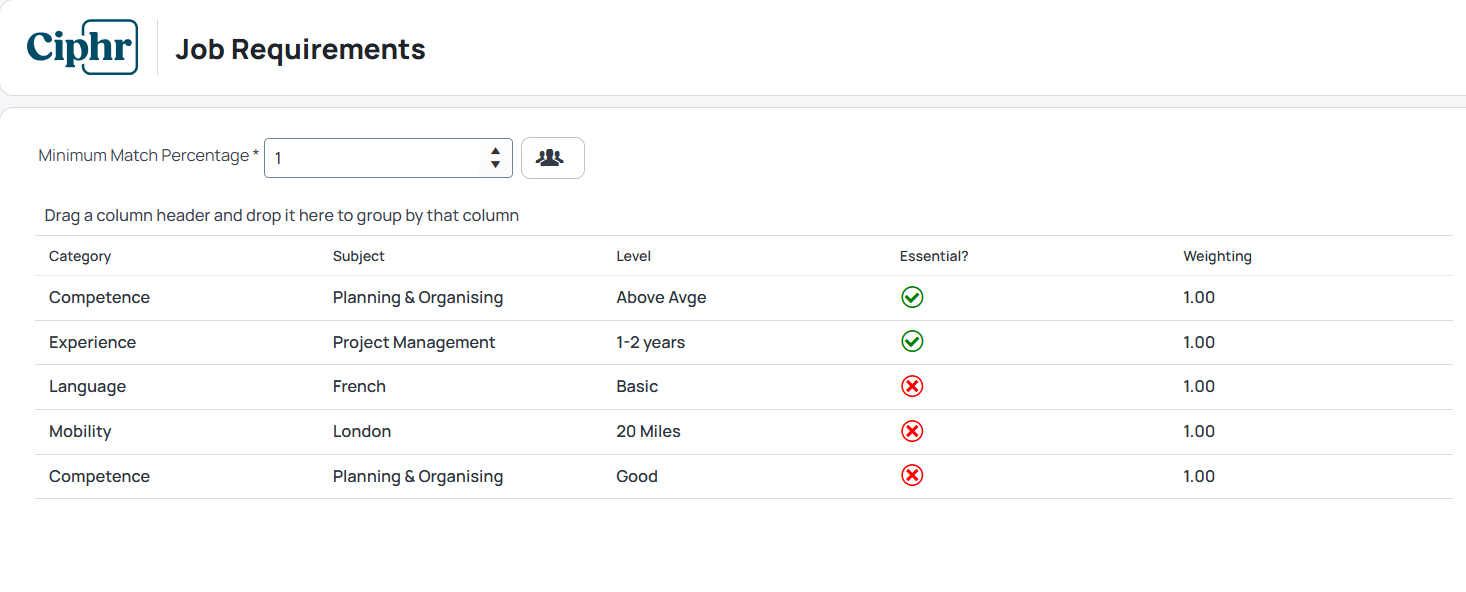Click green tick for Planning & Organising Above Avge
Viewport: 1466px width, 592px height.
(912, 297)
